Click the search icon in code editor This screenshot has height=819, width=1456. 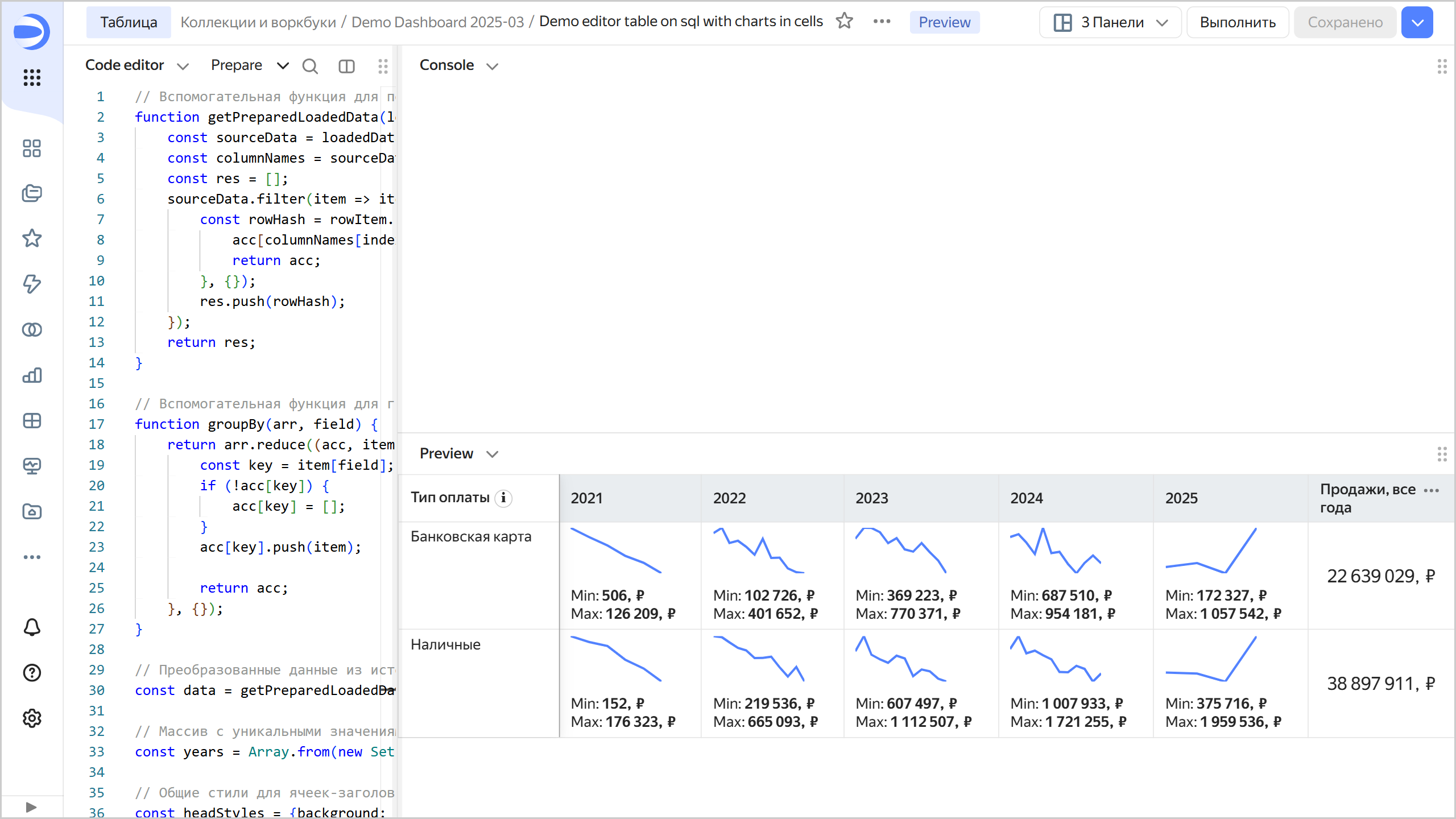coord(310,66)
